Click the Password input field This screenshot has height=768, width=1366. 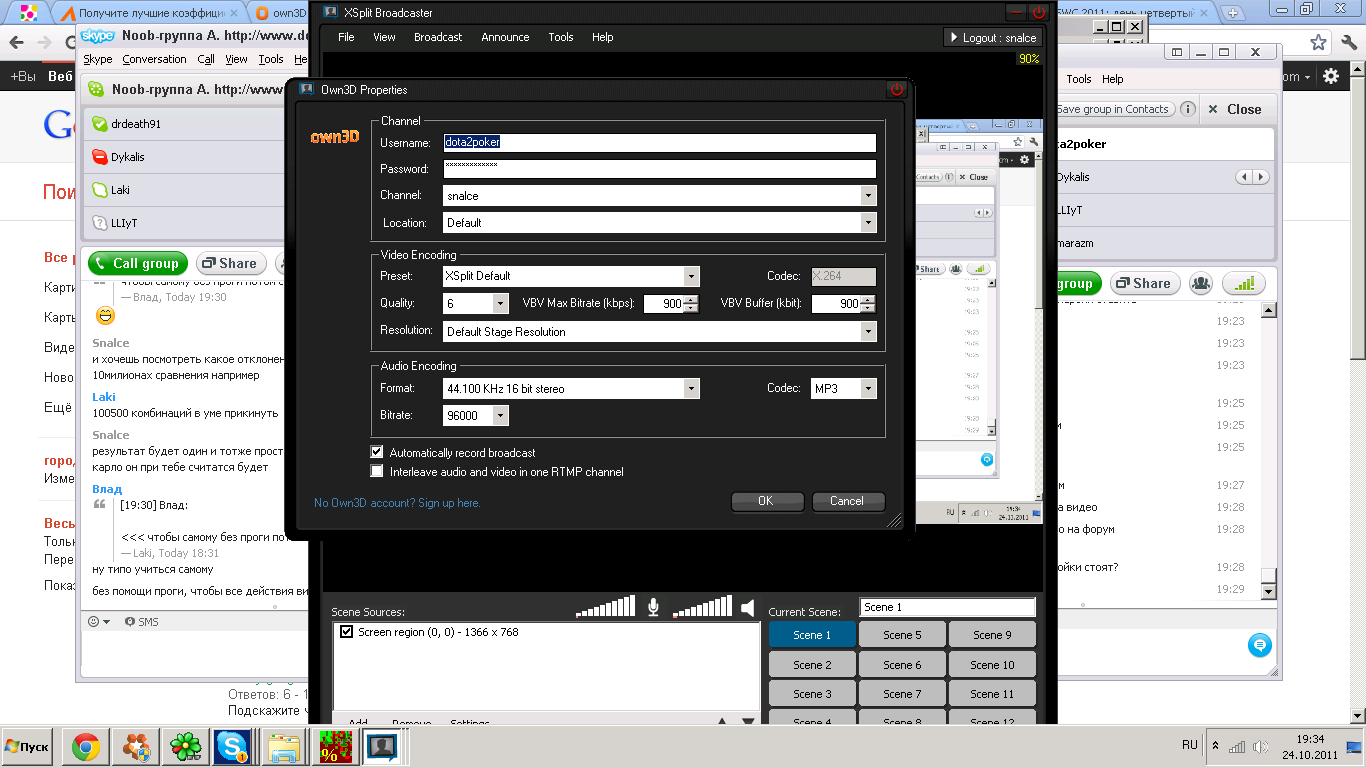pos(659,169)
